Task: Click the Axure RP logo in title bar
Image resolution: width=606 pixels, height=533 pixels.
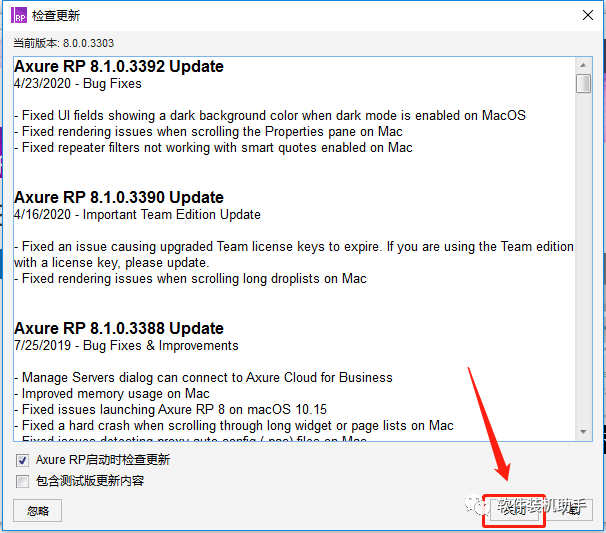Action: 19,15
